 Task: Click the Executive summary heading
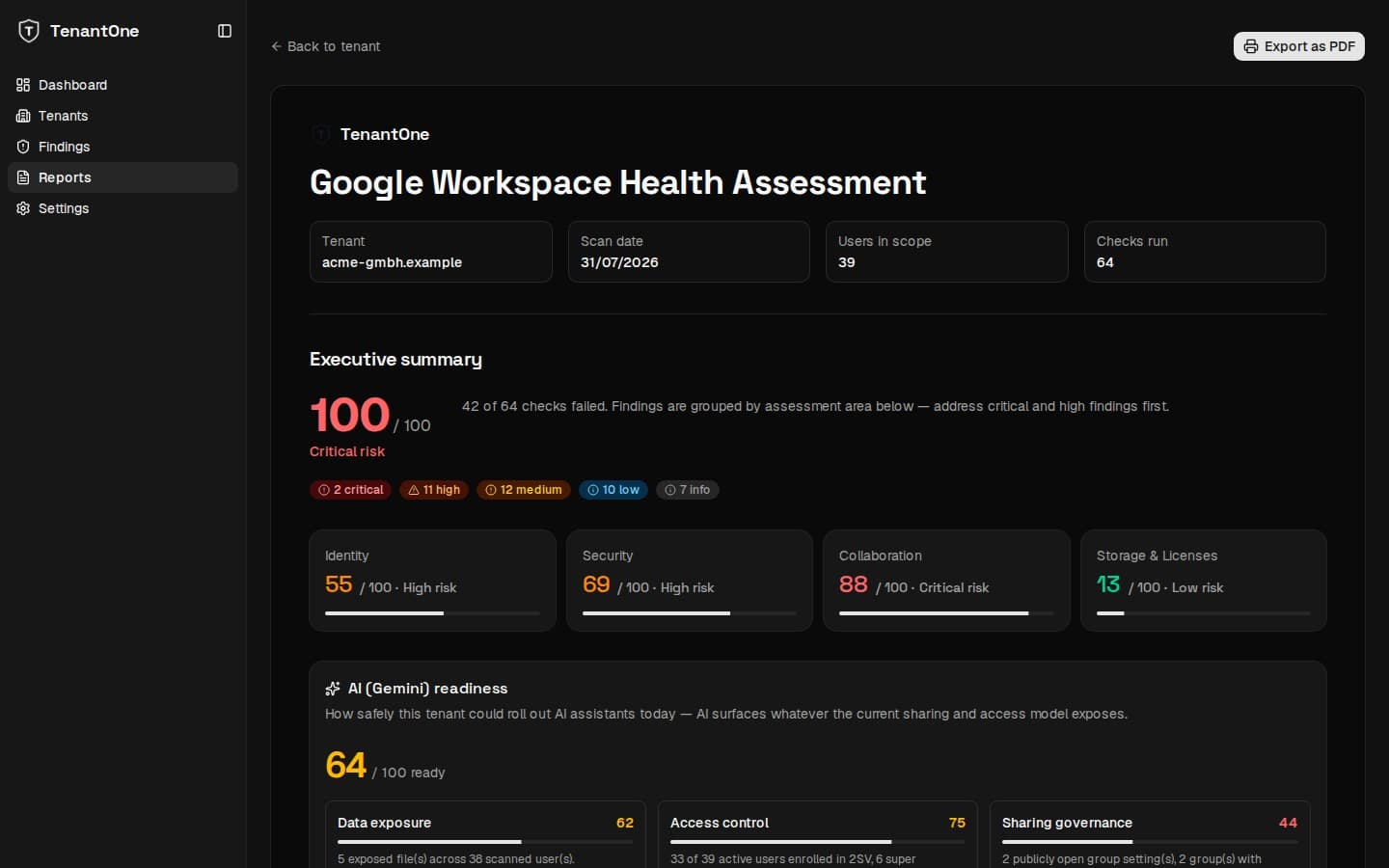click(395, 360)
